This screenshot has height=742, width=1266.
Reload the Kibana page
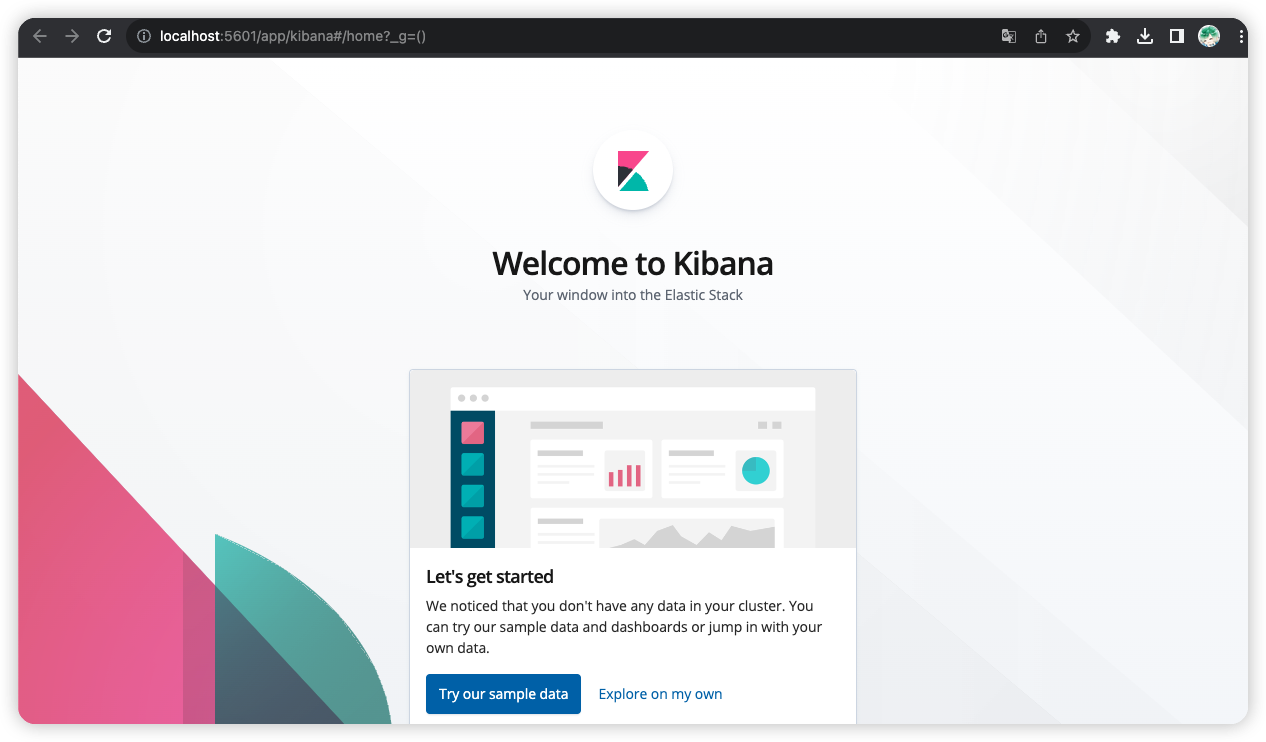click(104, 36)
